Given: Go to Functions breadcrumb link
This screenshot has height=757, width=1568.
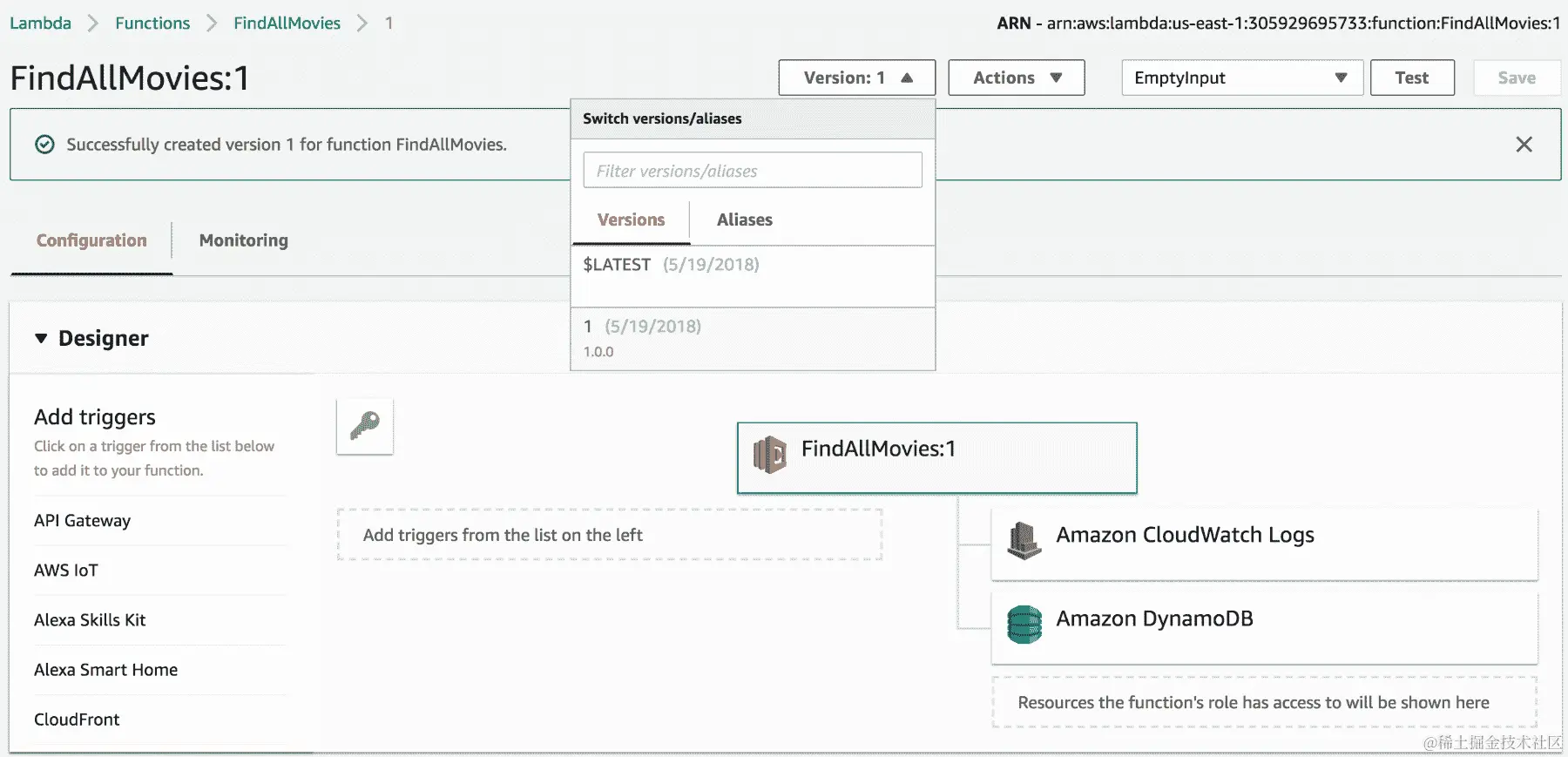Looking at the screenshot, I should click(x=152, y=23).
